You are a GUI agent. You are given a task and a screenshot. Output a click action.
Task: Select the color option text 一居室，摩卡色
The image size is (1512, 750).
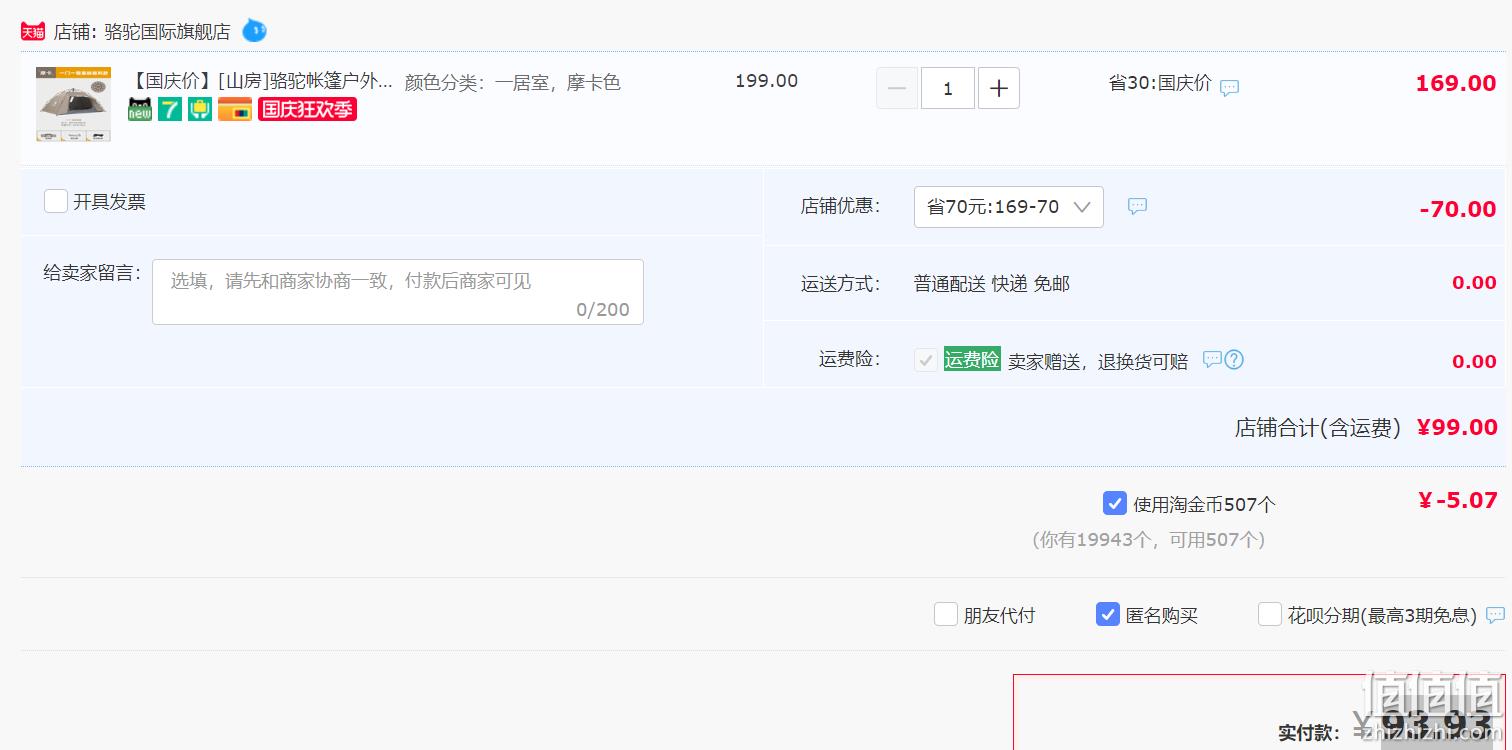pos(558,83)
